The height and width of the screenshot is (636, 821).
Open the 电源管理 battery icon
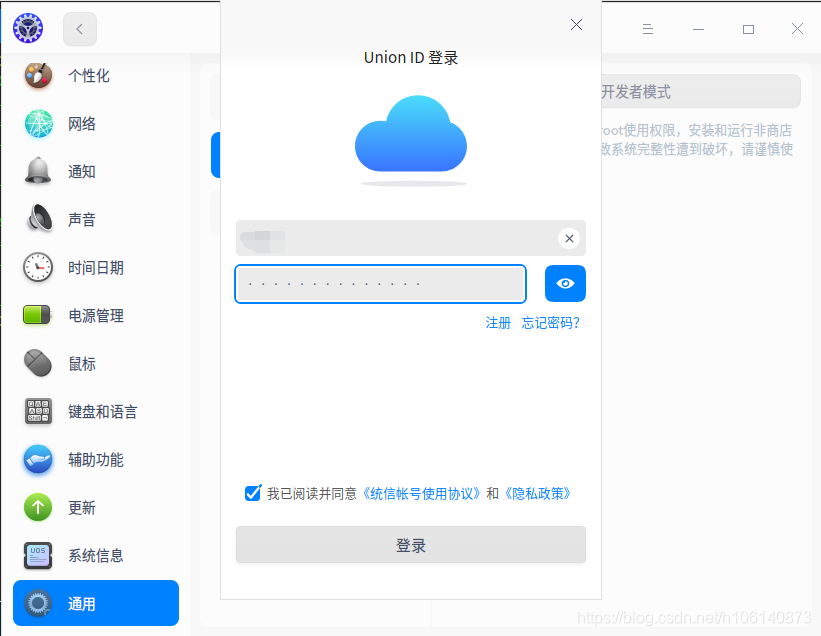(37, 315)
